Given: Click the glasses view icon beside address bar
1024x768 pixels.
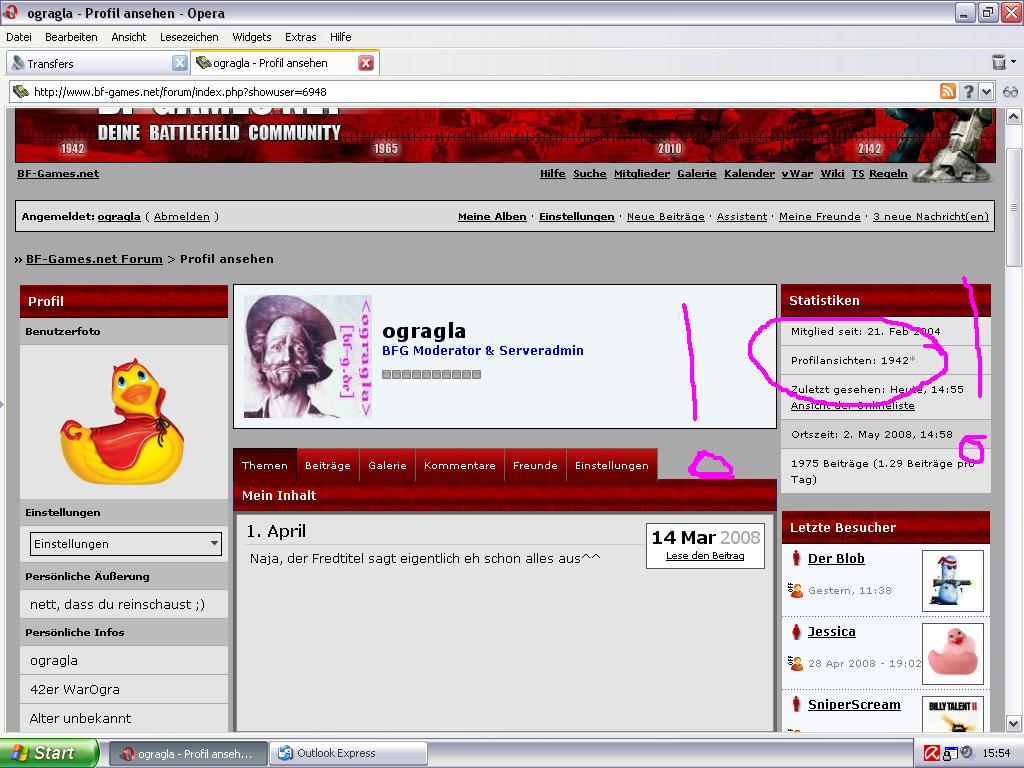Looking at the screenshot, I should point(1010,92).
